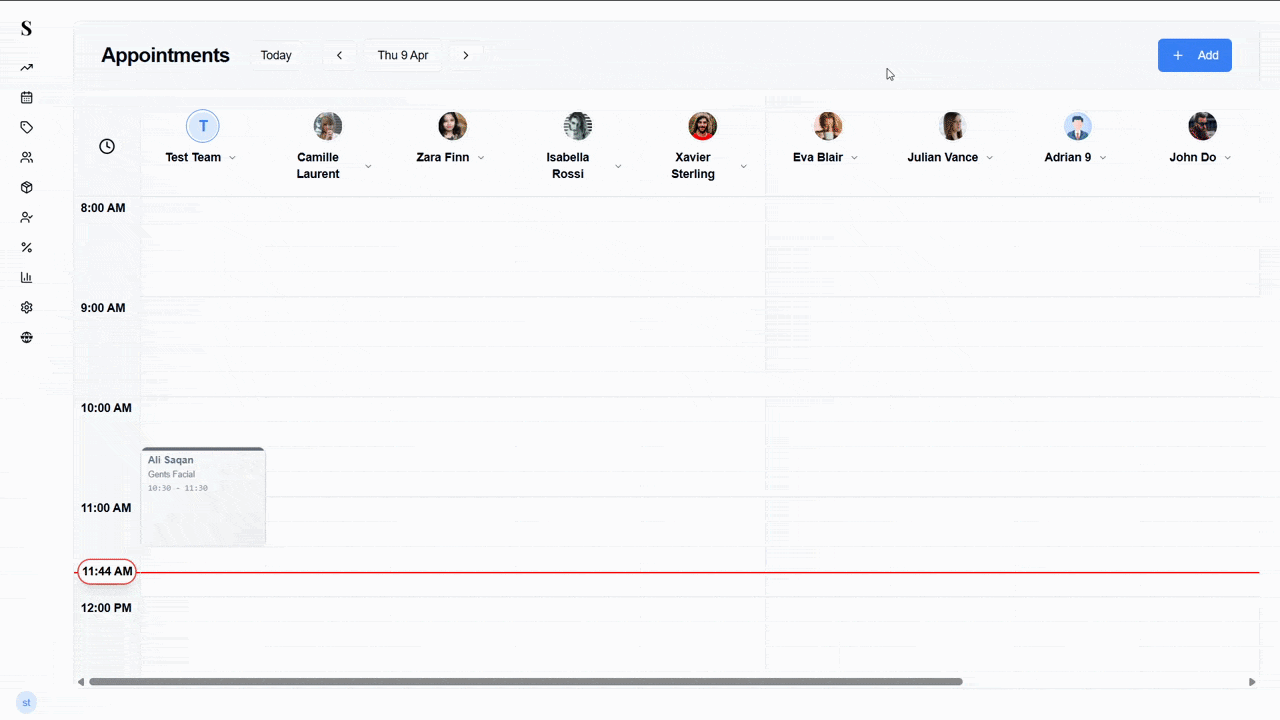Image resolution: width=1280 pixels, height=720 pixels.
Task: Open the settings gear icon
Action: 27,308
